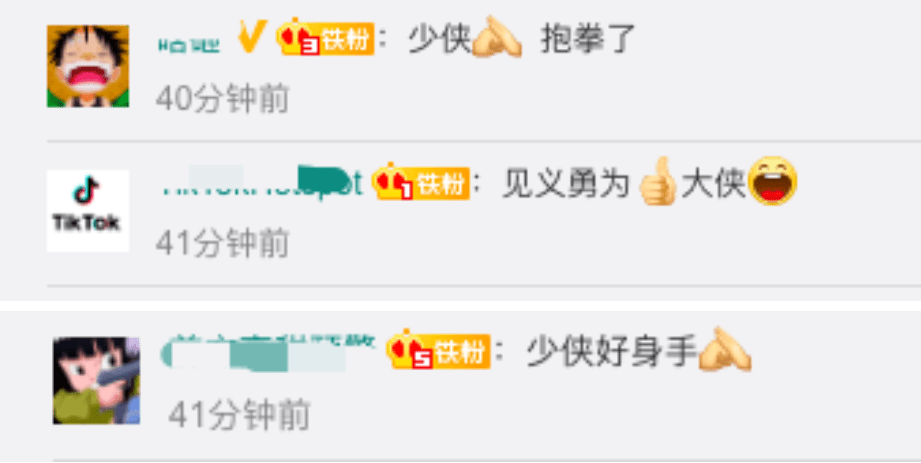
Task: Click the level 1 铁粉 badge
Action: (421, 182)
